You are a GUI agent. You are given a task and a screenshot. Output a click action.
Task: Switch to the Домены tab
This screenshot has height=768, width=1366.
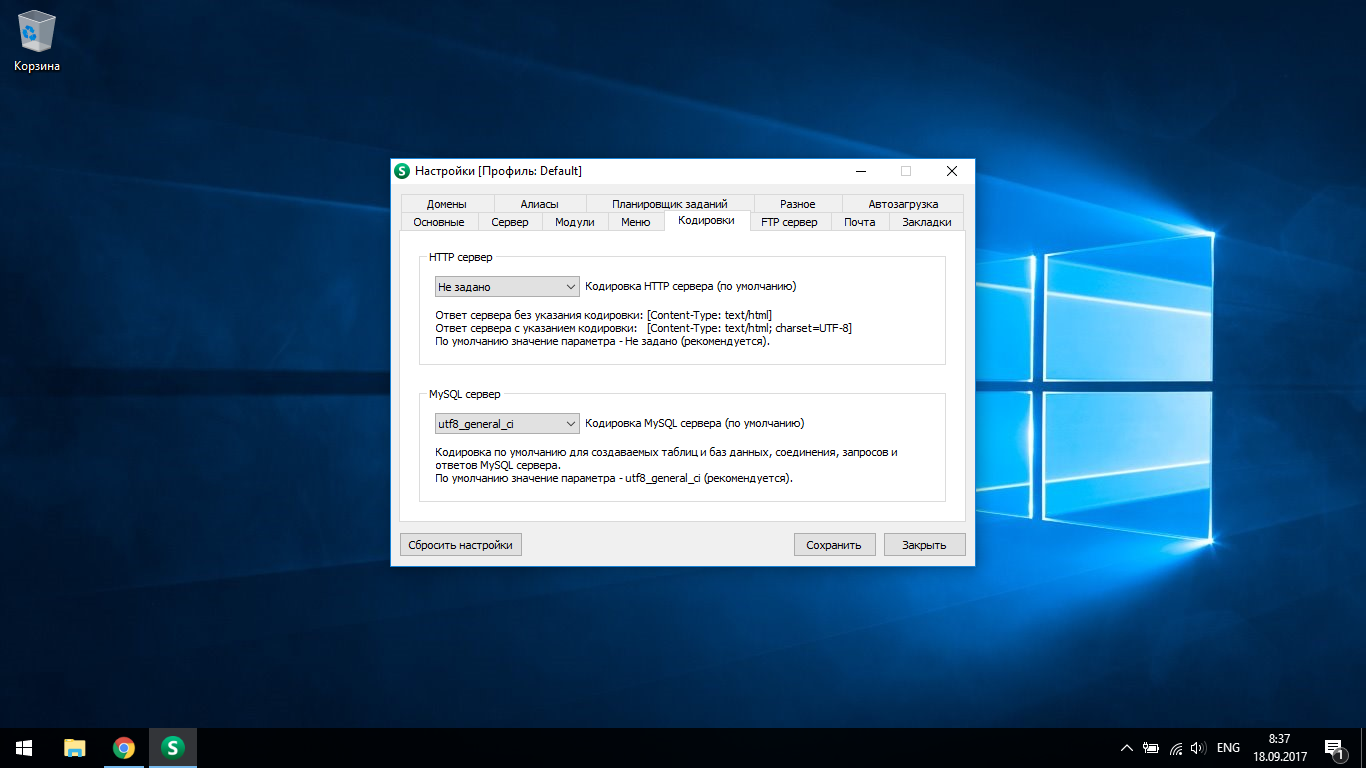pyautogui.click(x=446, y=204)
